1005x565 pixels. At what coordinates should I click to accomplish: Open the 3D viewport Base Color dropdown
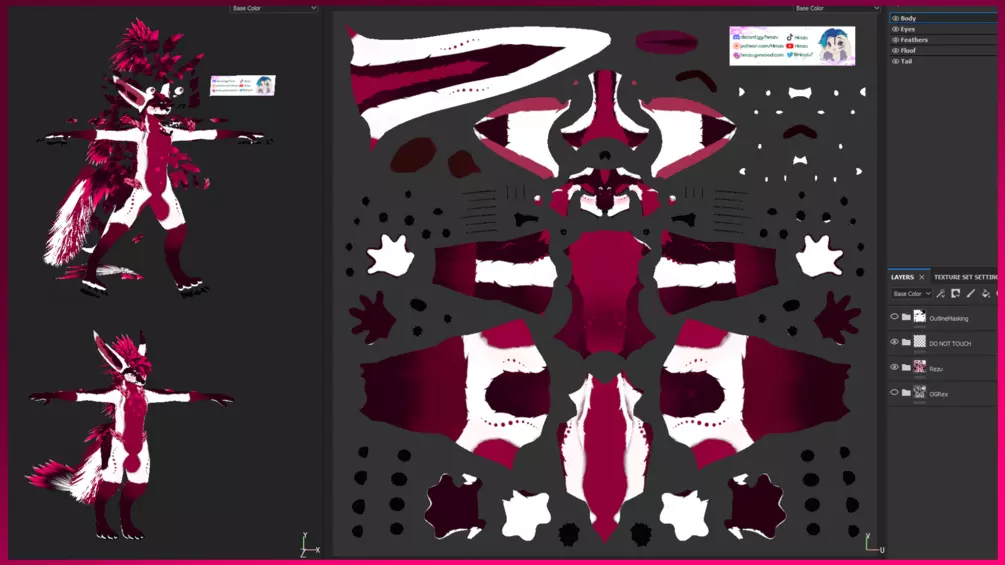coord(274,8)
